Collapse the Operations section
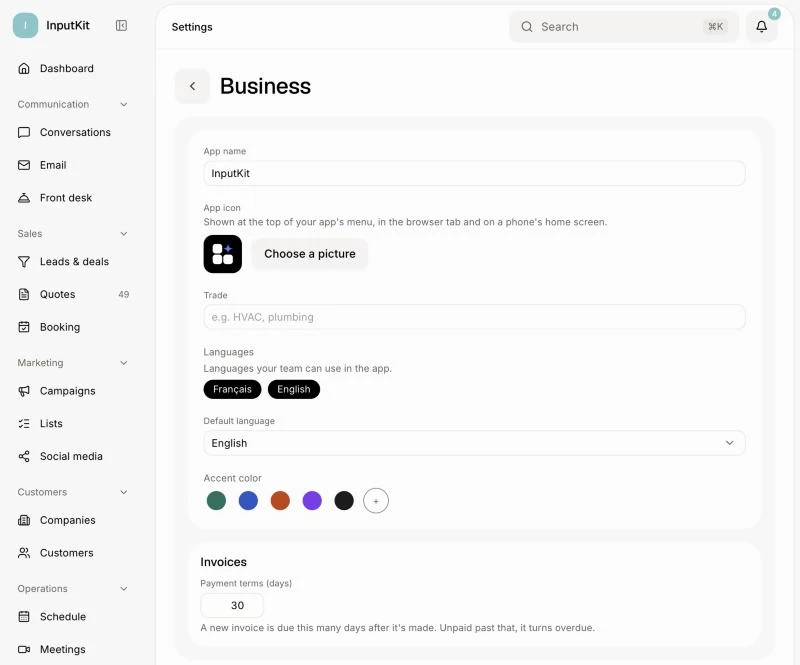 (123, 588)
